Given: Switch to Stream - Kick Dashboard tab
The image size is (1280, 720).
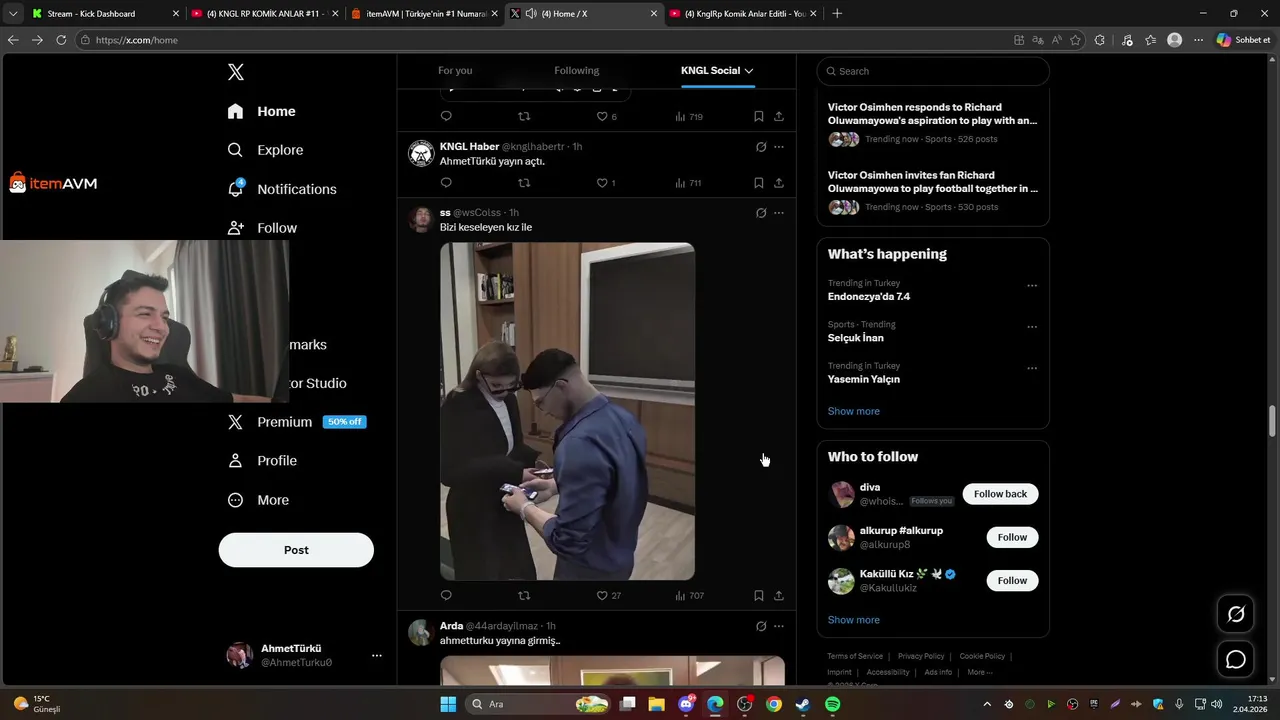Looking at the screenshot, I should click(105, 14).
